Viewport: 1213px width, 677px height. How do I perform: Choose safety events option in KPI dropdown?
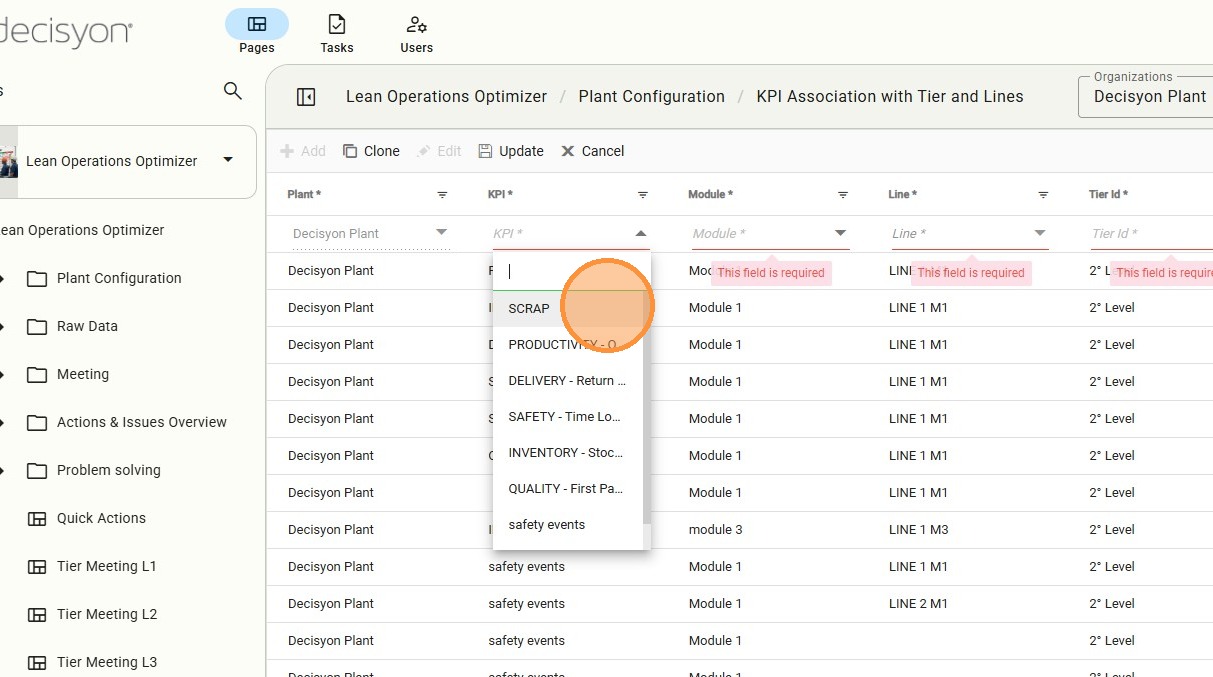(547, 525)
